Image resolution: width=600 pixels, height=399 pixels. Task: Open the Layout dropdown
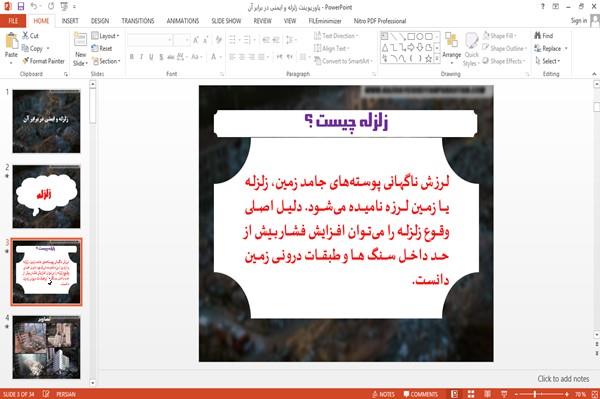(x=106, y=36)
